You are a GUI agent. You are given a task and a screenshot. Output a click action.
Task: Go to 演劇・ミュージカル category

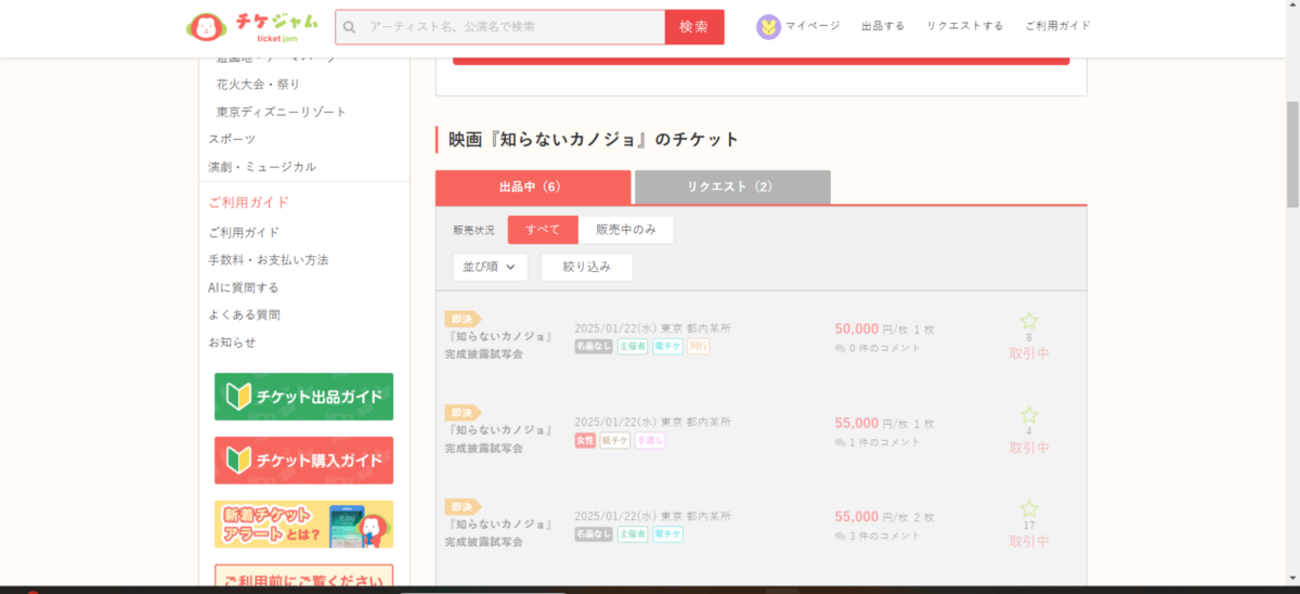coord(262,167)
